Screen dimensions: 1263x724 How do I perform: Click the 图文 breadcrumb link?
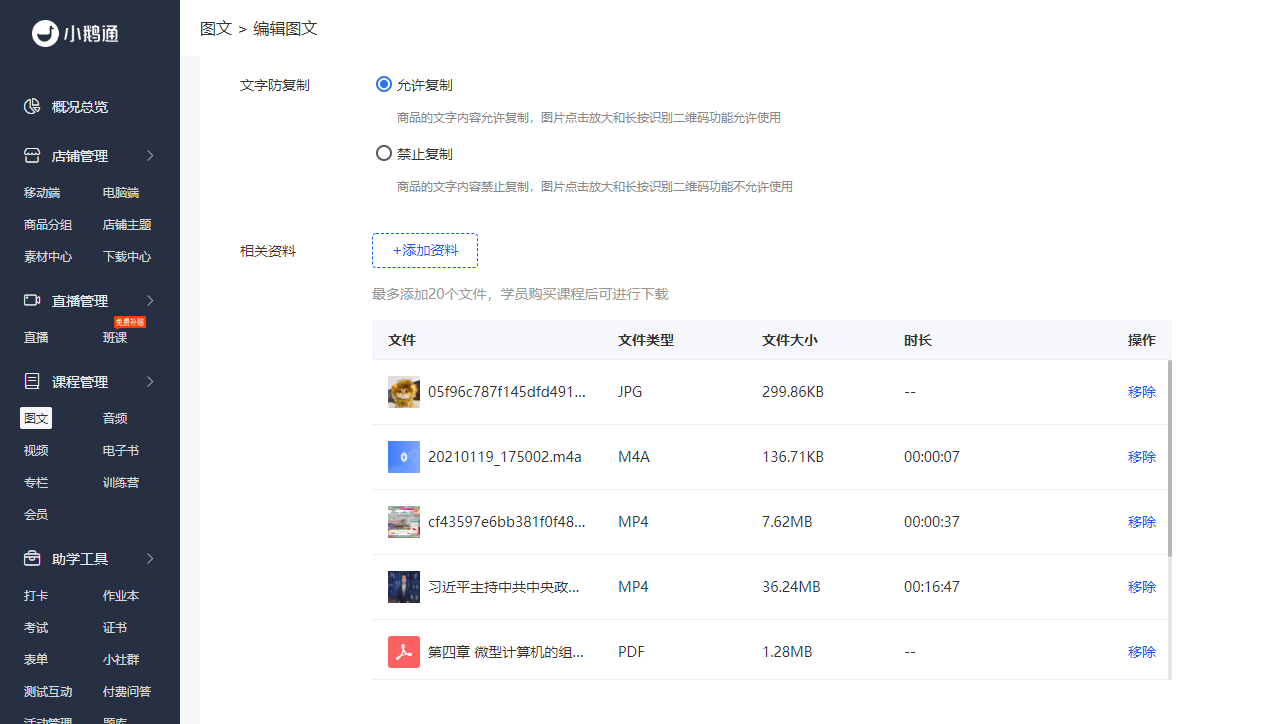coord(216,28)
